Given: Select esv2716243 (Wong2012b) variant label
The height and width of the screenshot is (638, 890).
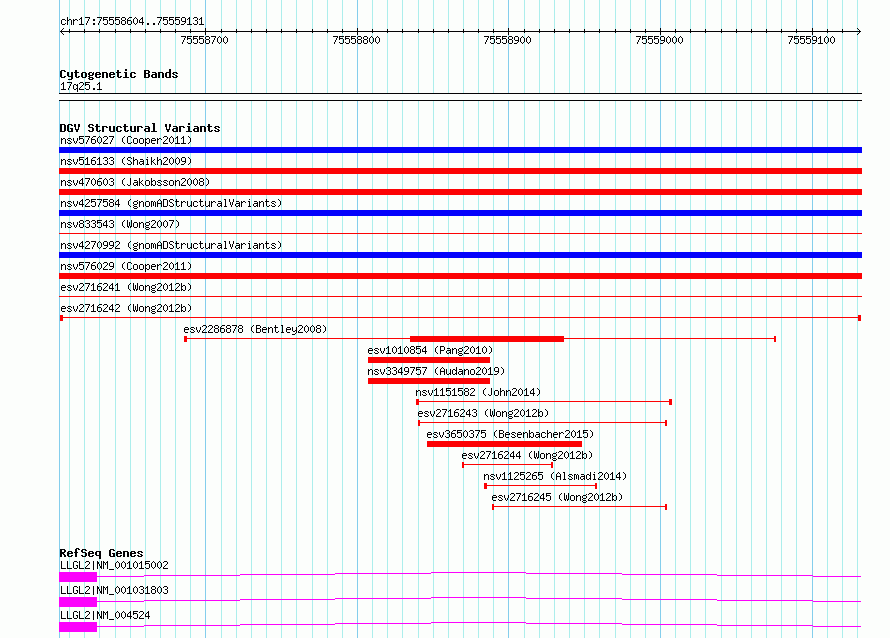Looking at the screenshot, I should pos(483,413).
